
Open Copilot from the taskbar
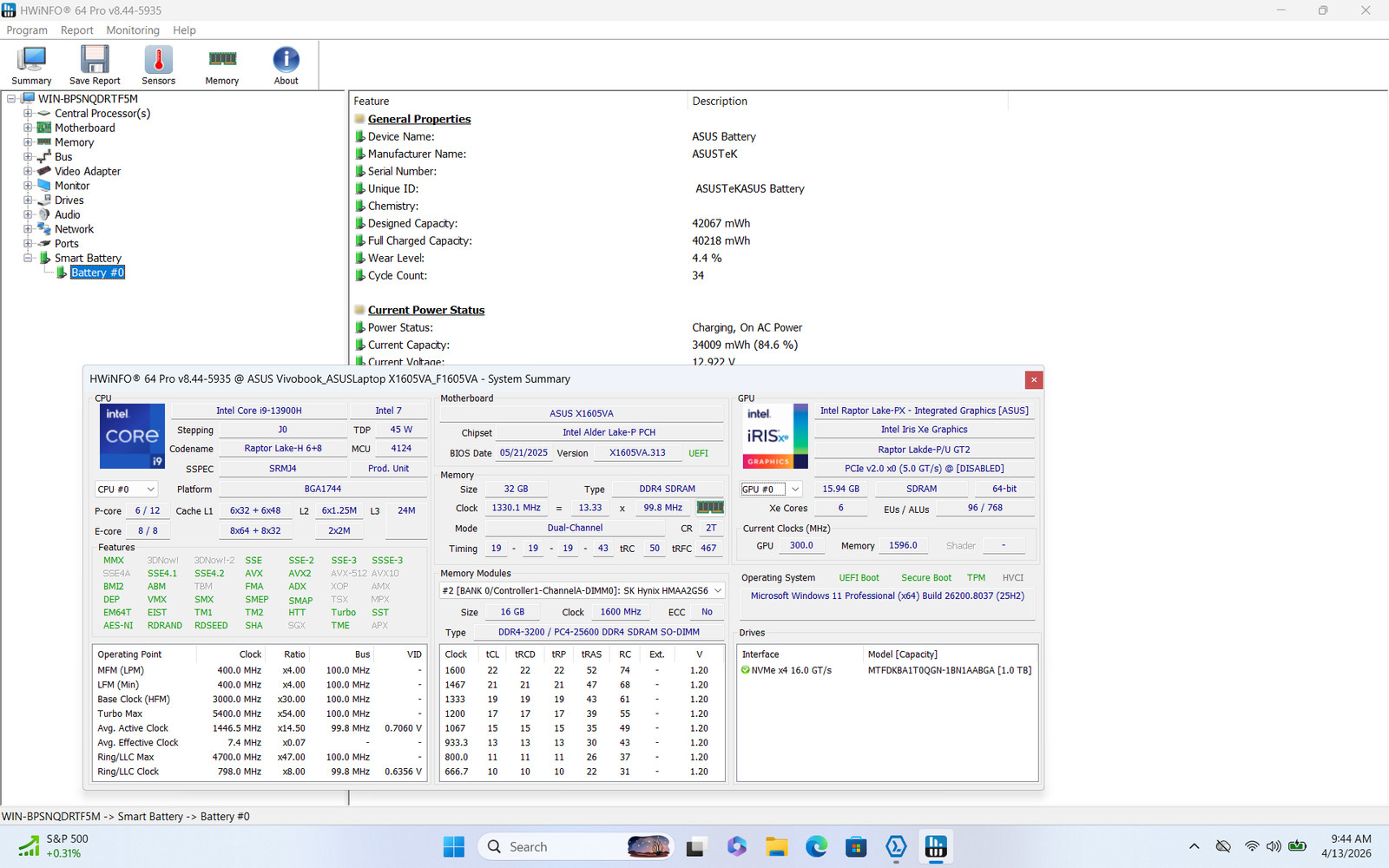(x=736, y=846)
